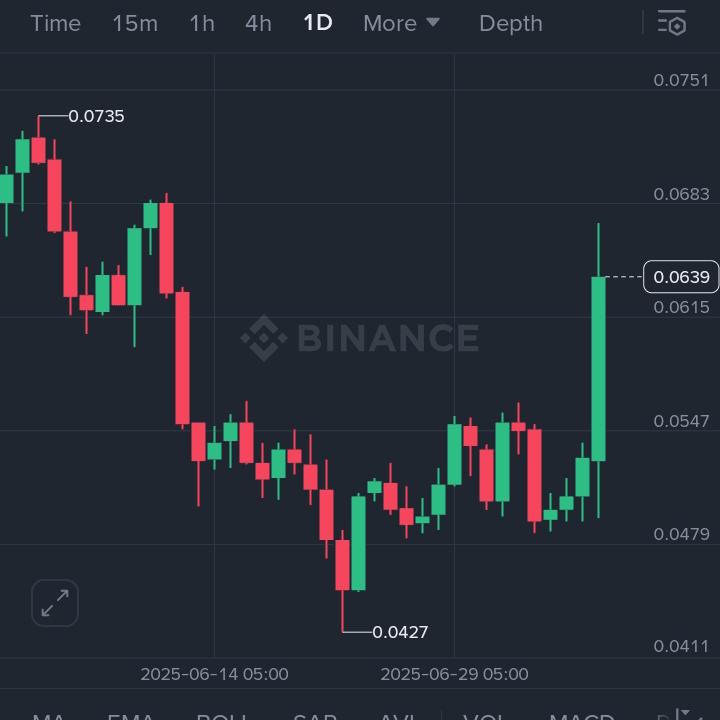The height and width of the screenshot is (720, 720).
Task: Toggle the BOLL indicator
Action: point(221,714)
